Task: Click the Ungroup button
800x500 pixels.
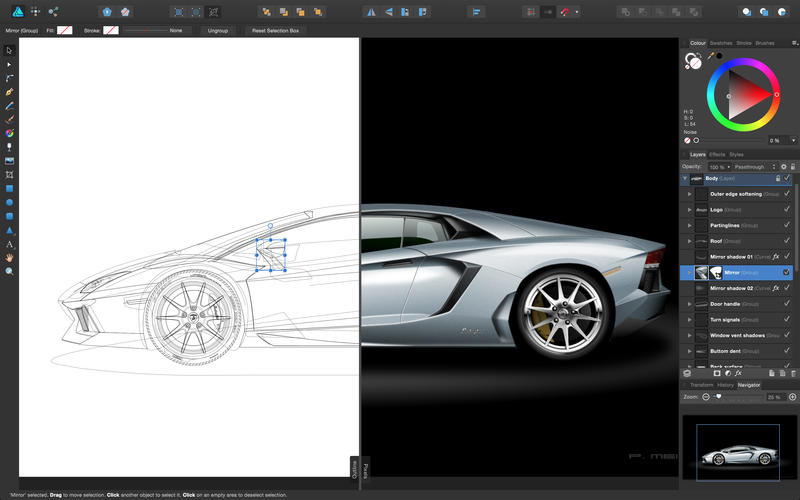Action: tap(218, 31)
